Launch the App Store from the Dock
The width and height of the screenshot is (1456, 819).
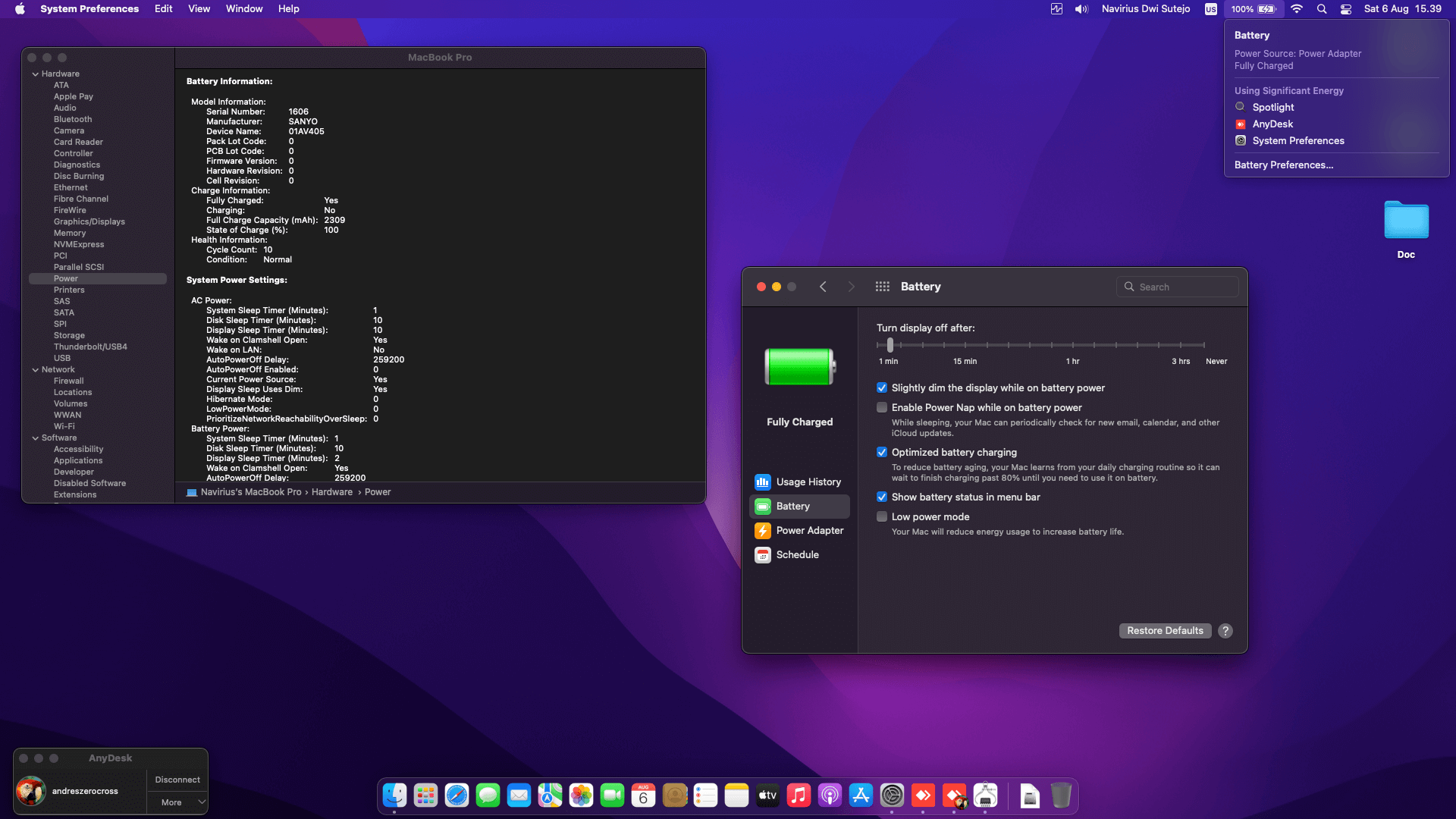861,795
